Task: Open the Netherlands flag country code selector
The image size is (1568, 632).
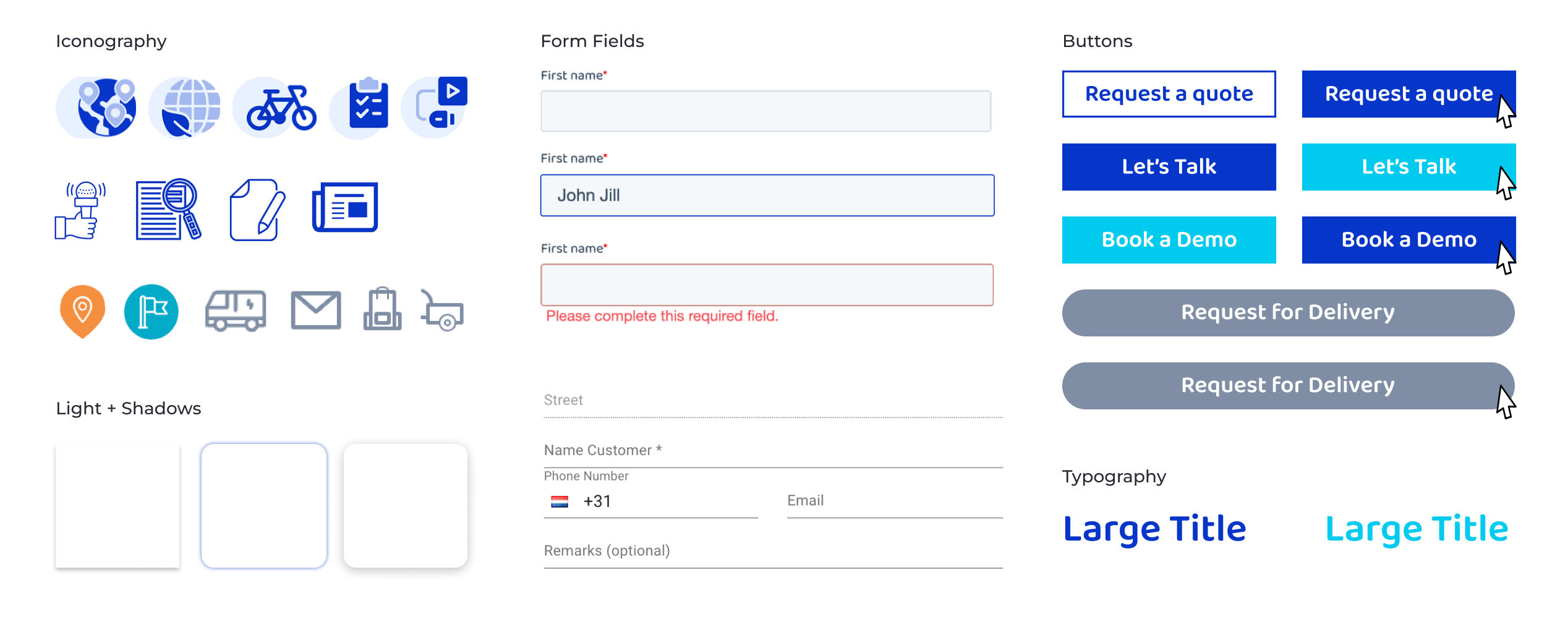Action: (x=560, y=502)
